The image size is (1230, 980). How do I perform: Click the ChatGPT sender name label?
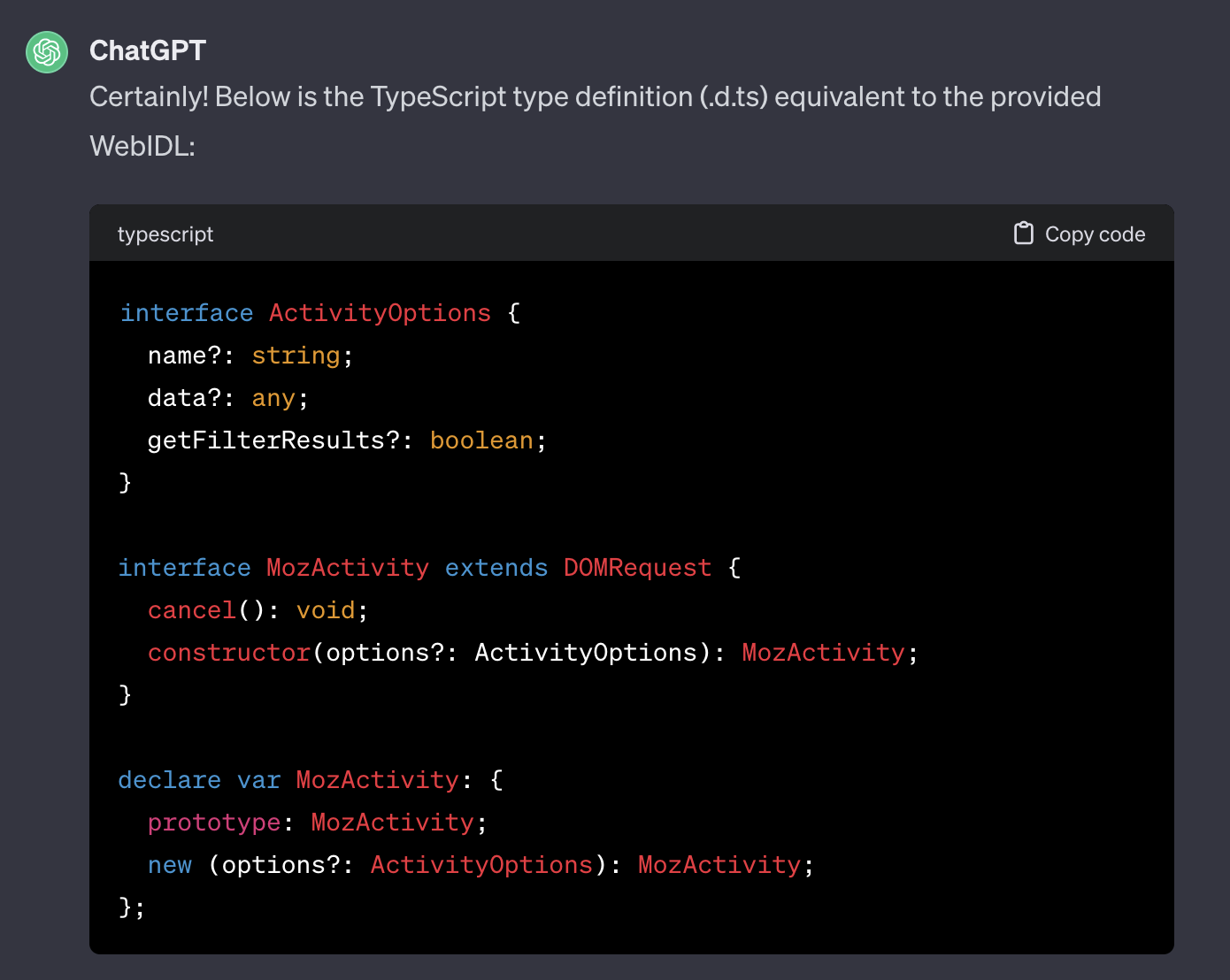coord(147,50)
